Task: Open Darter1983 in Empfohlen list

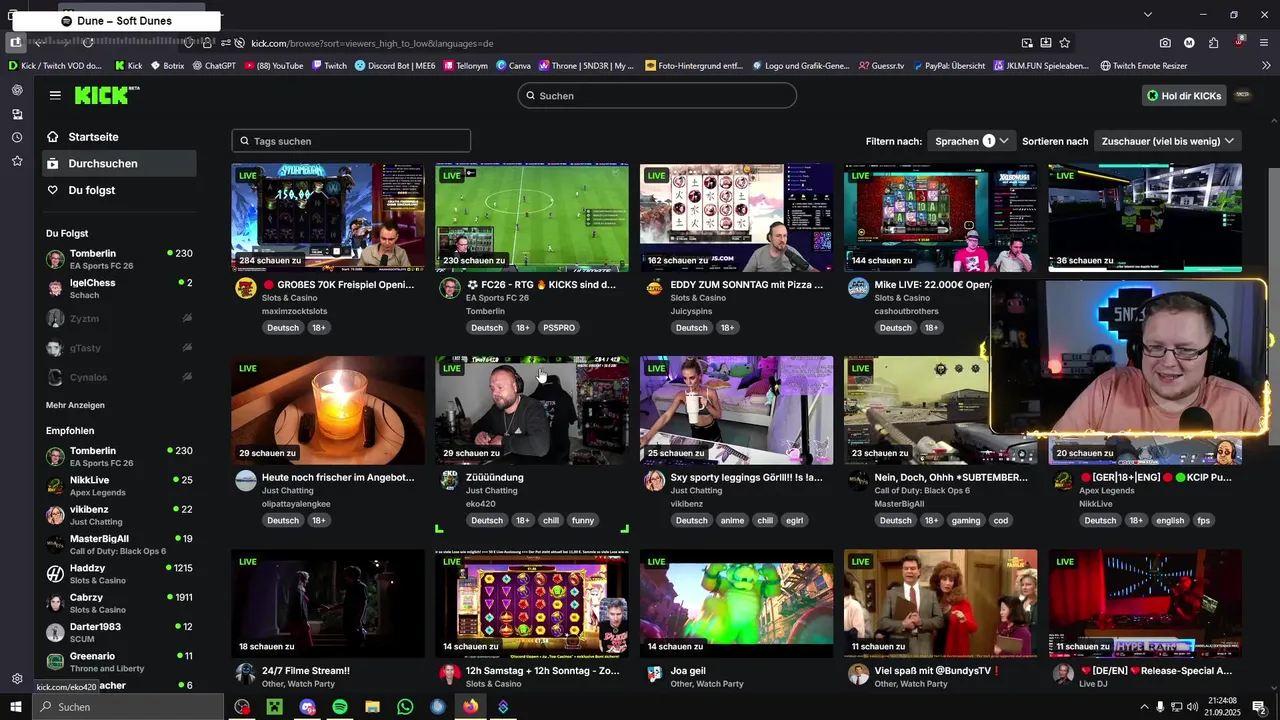Action: (119, 632)
